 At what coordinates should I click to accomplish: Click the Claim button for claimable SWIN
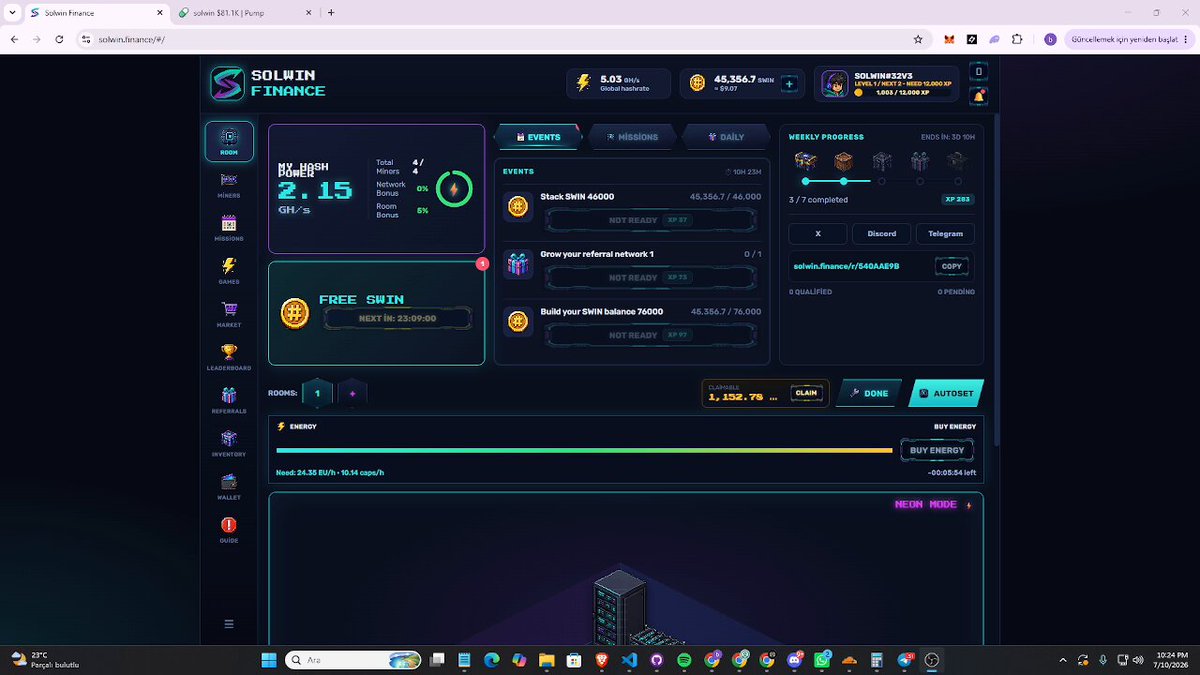(x=806, y=393)
